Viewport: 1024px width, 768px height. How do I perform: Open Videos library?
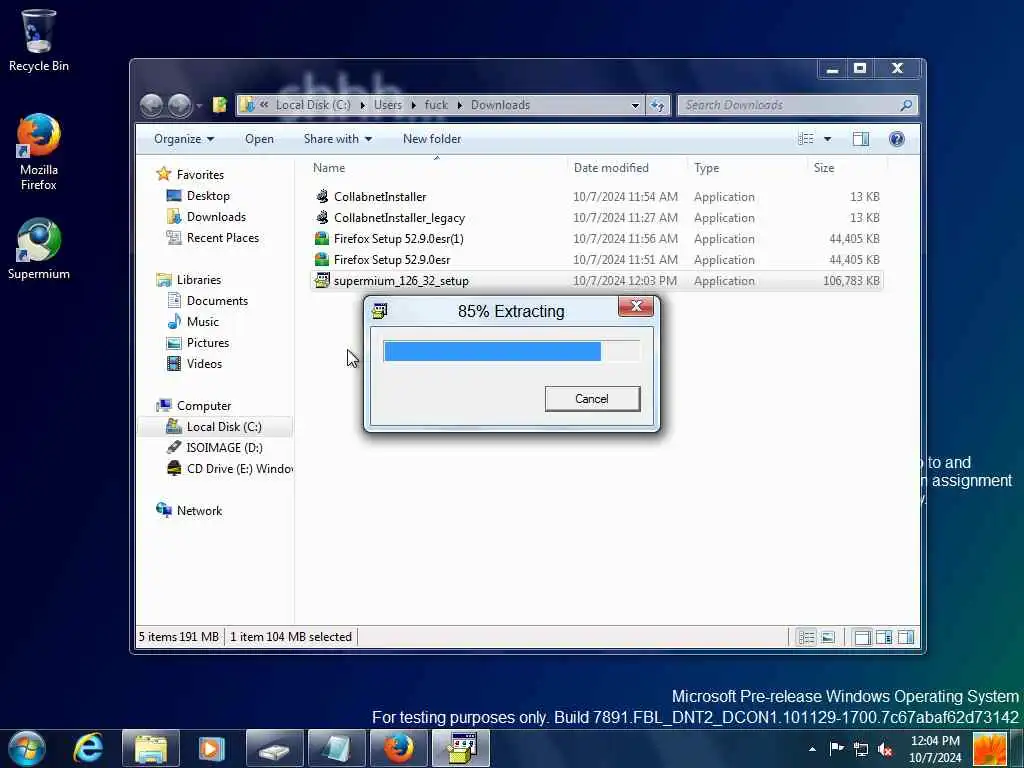point(194,364)
